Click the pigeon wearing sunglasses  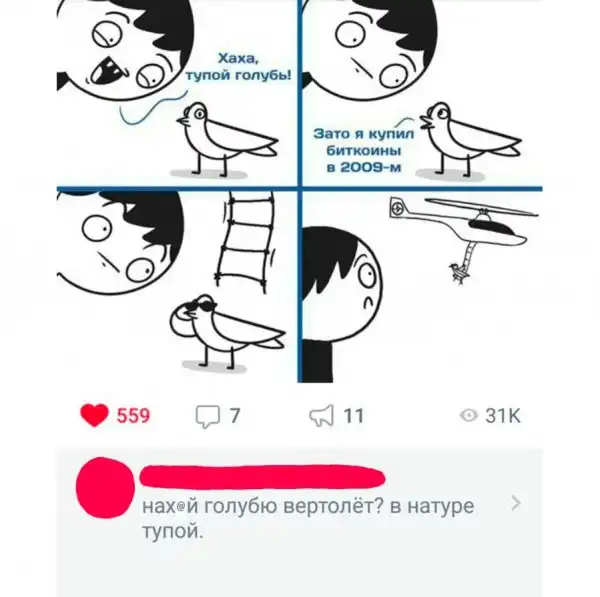click(x=227, y=331)
